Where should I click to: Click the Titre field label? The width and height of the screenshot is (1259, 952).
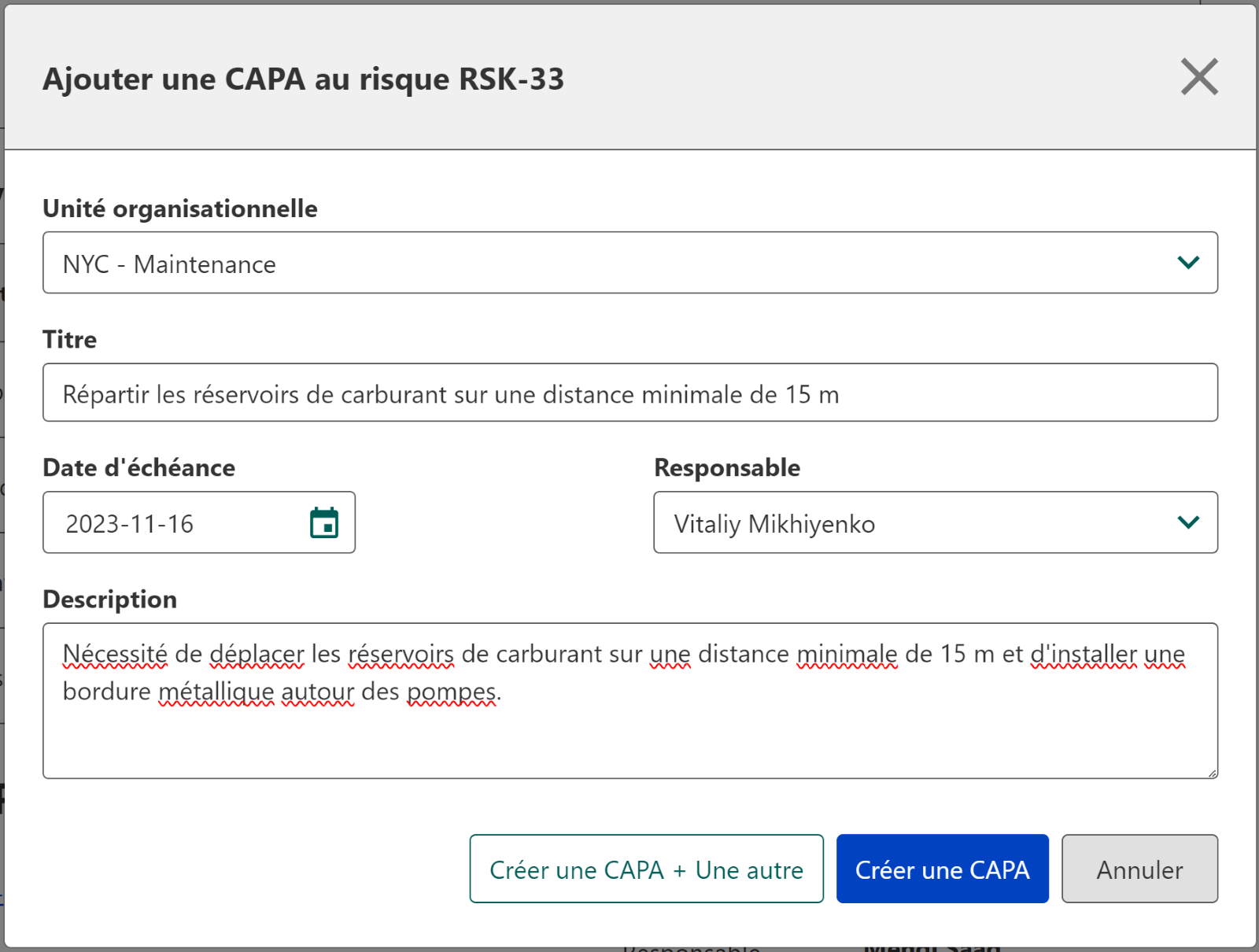[x=70, y=339]
